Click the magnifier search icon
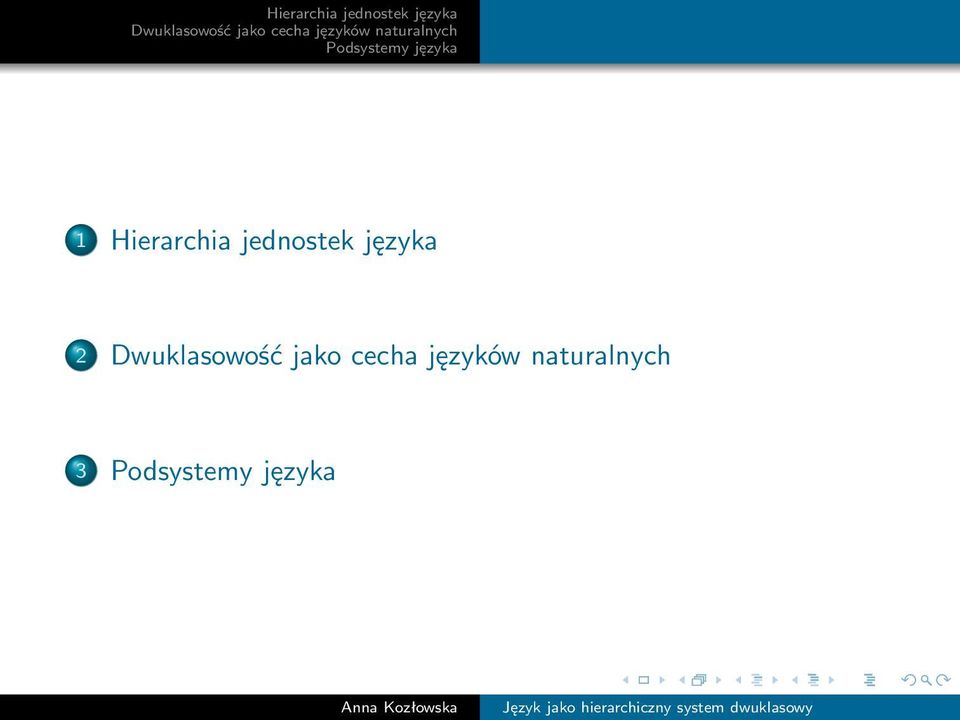Viewport: 960px width, 720px height. [x=926, y=680]
